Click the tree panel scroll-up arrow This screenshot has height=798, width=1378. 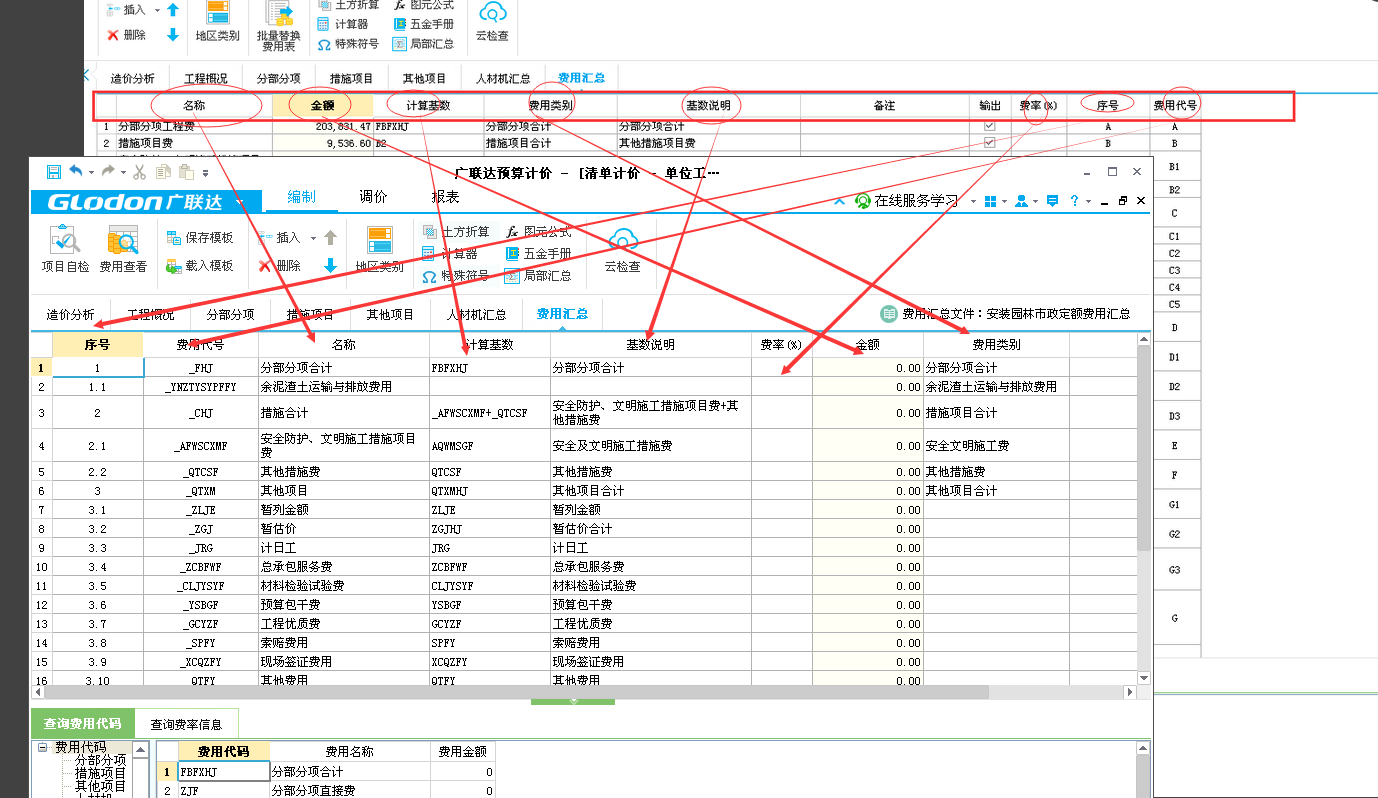[x=138, y=749]
